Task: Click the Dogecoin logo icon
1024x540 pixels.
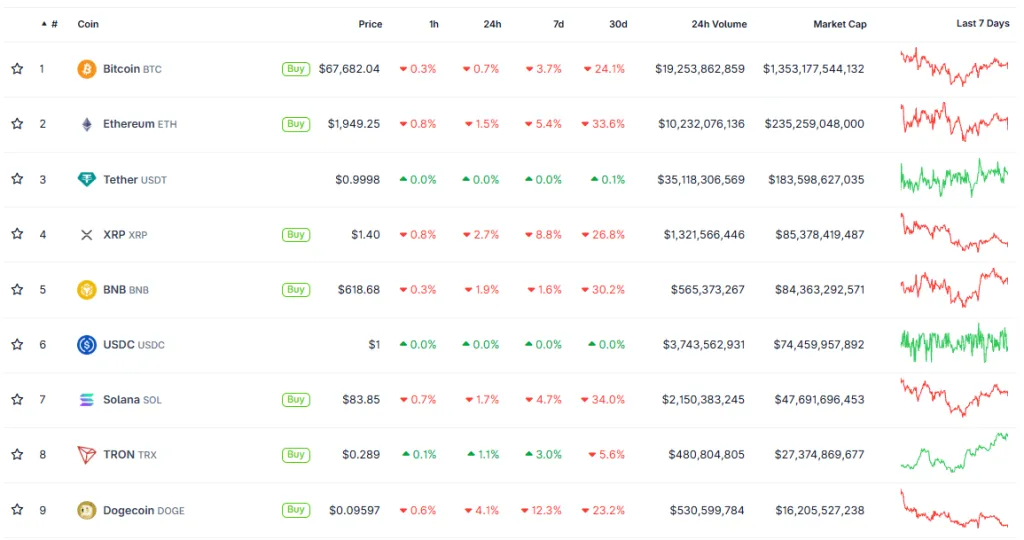Action: [87, 510]
